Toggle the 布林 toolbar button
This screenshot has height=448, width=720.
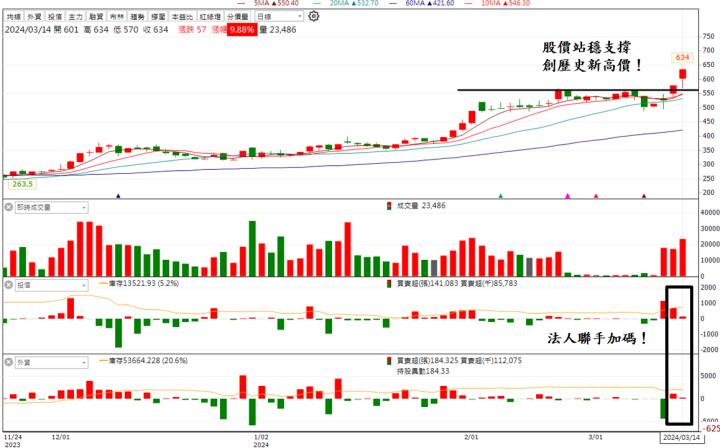point(117,17)
